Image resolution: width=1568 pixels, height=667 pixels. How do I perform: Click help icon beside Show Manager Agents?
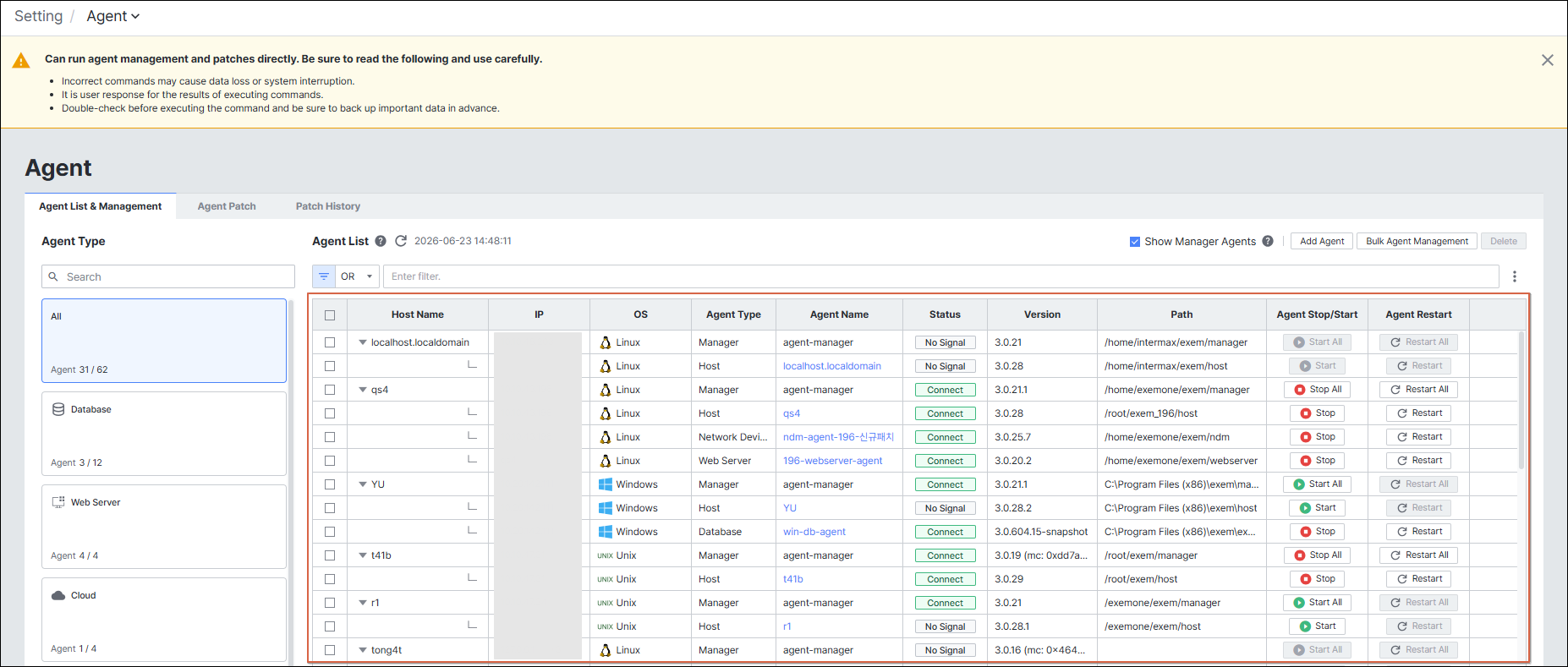point(1268,241)
